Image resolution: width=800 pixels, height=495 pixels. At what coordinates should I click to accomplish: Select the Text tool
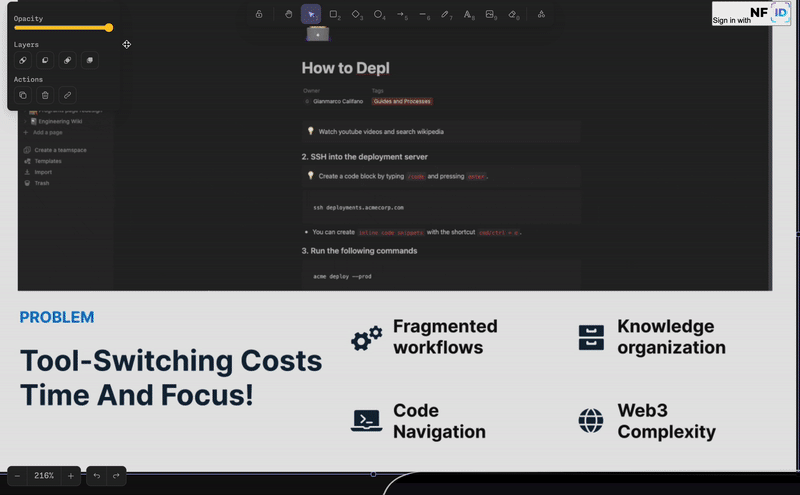click(468, 14)
